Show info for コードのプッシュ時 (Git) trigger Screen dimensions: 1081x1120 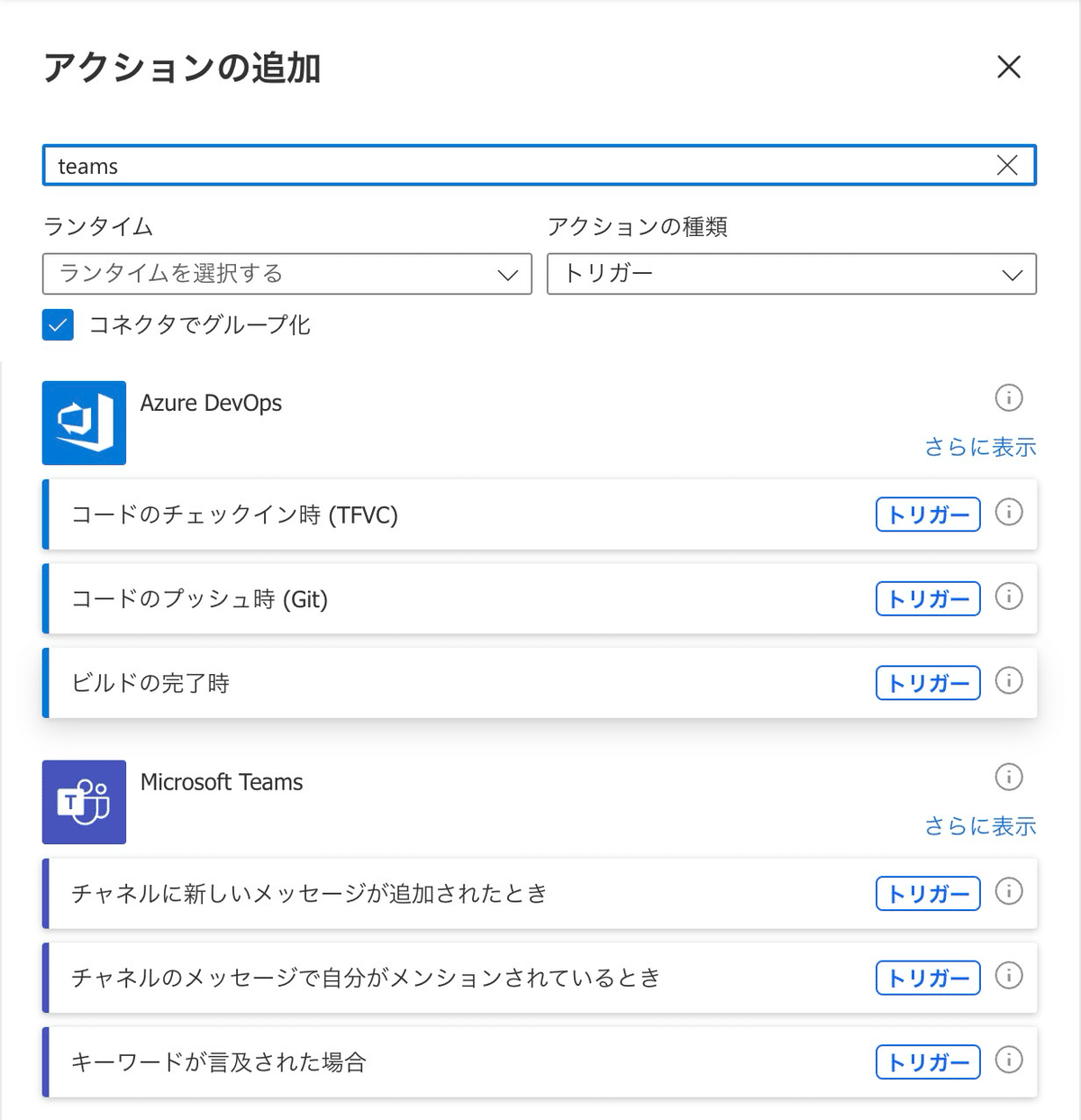tap(1009, 596)
